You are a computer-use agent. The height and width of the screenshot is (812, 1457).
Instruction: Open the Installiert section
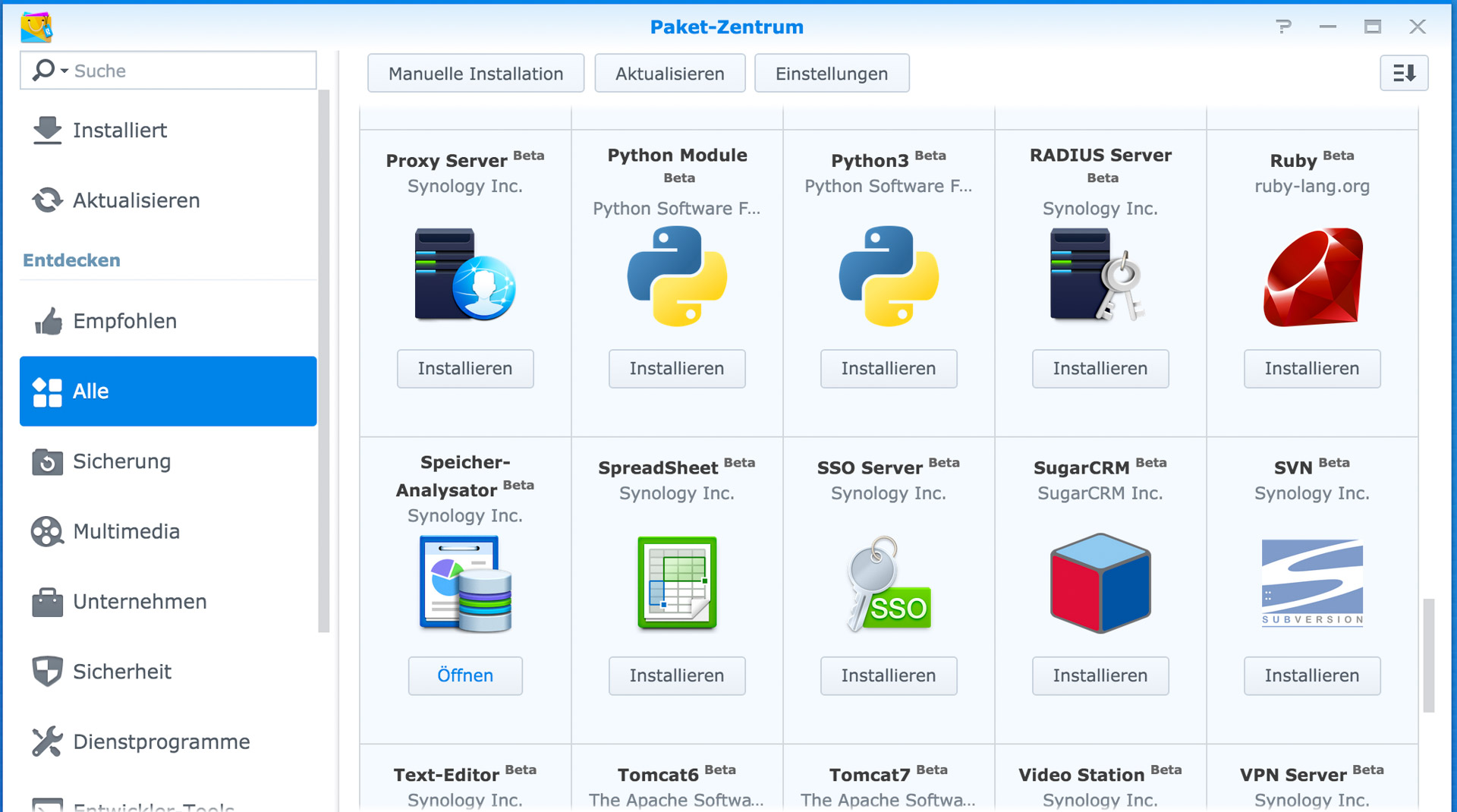click(168, 131)
